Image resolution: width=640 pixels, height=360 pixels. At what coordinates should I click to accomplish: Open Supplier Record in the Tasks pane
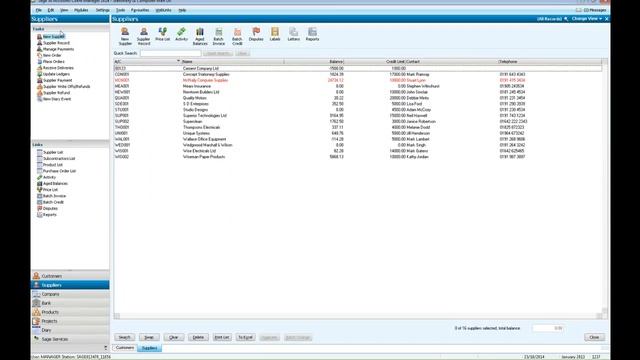[x=53, y=43]
